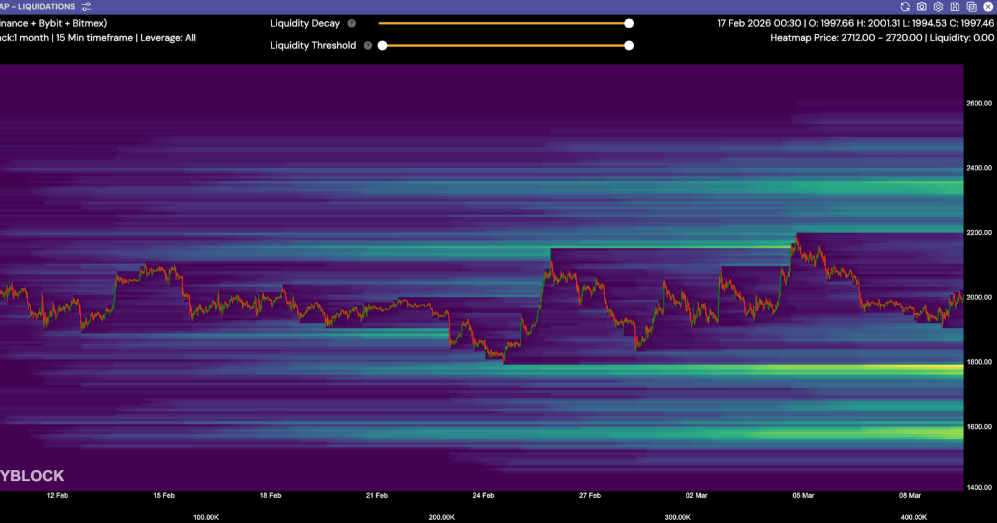
Task: Click the LIQUIDATIONS widget title
Action: (45, 6)
